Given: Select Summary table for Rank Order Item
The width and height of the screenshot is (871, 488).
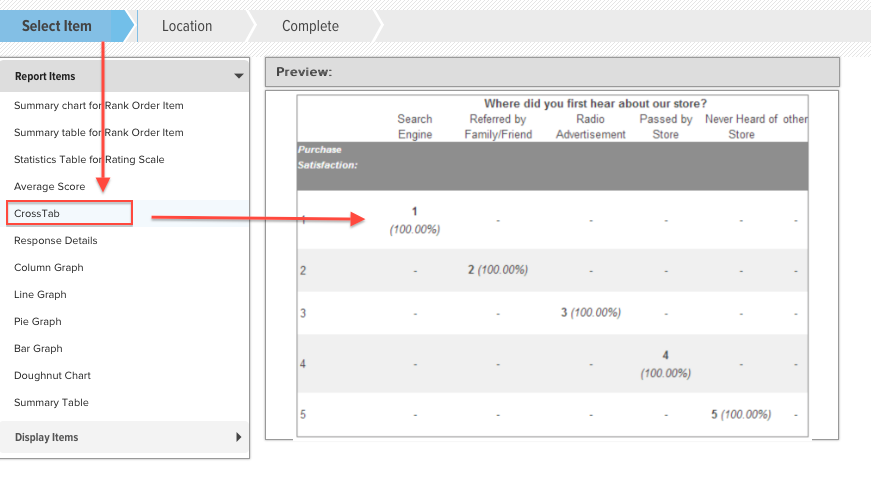Looking at the screenshot, I should 98,133.
